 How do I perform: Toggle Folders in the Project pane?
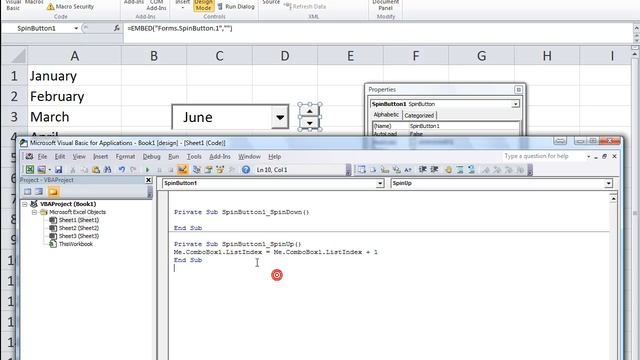point(53,191)
